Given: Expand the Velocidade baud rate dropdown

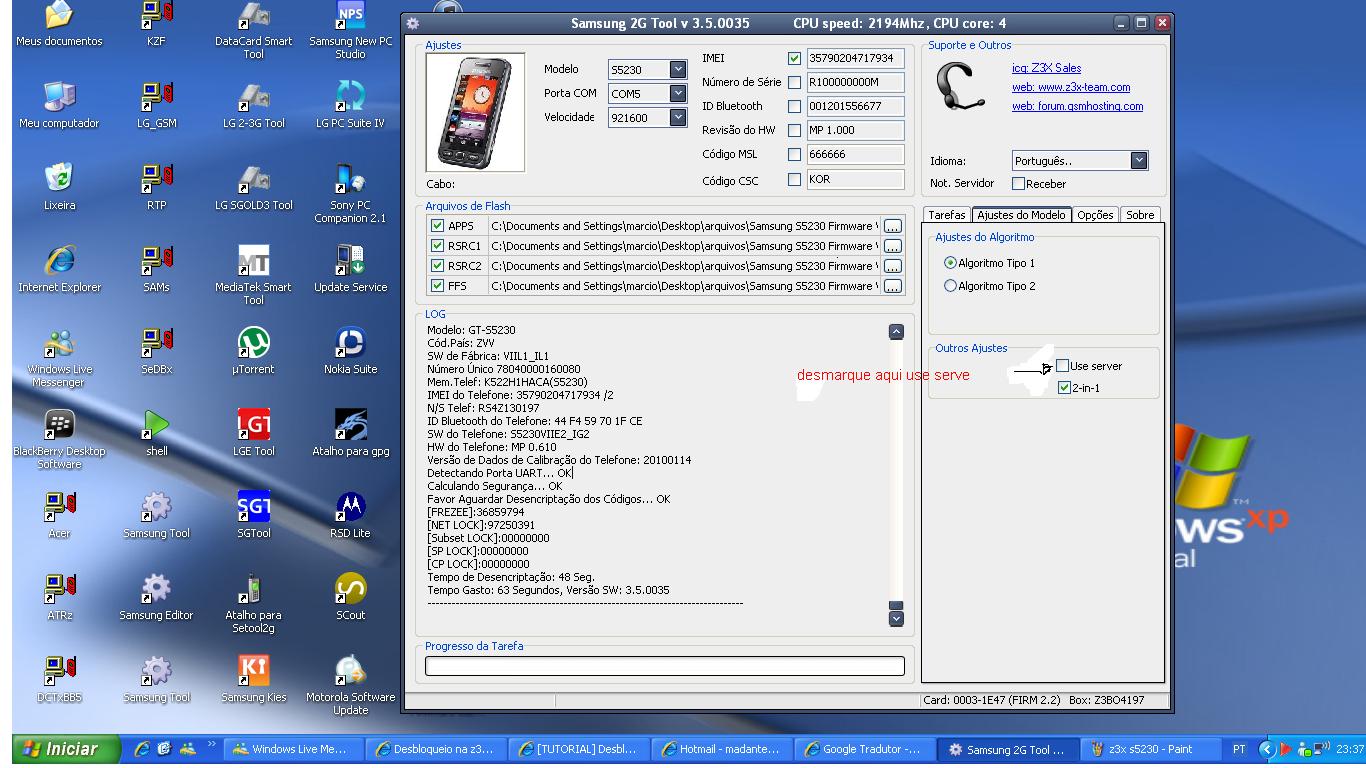Looking at the screenshot, I should coord(678,117).
